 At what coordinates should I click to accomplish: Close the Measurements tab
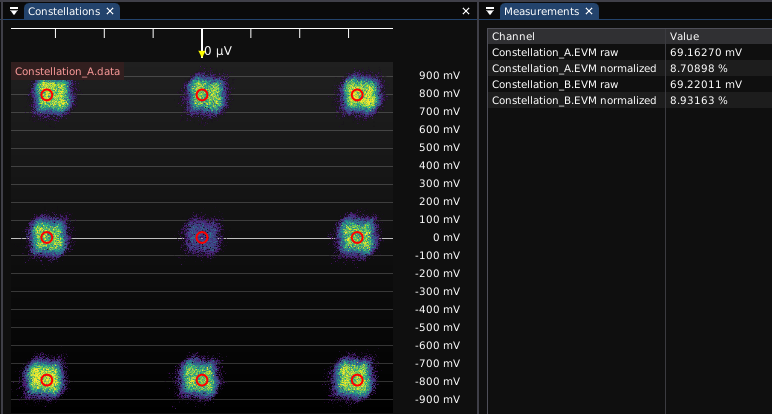click(589, 11)
